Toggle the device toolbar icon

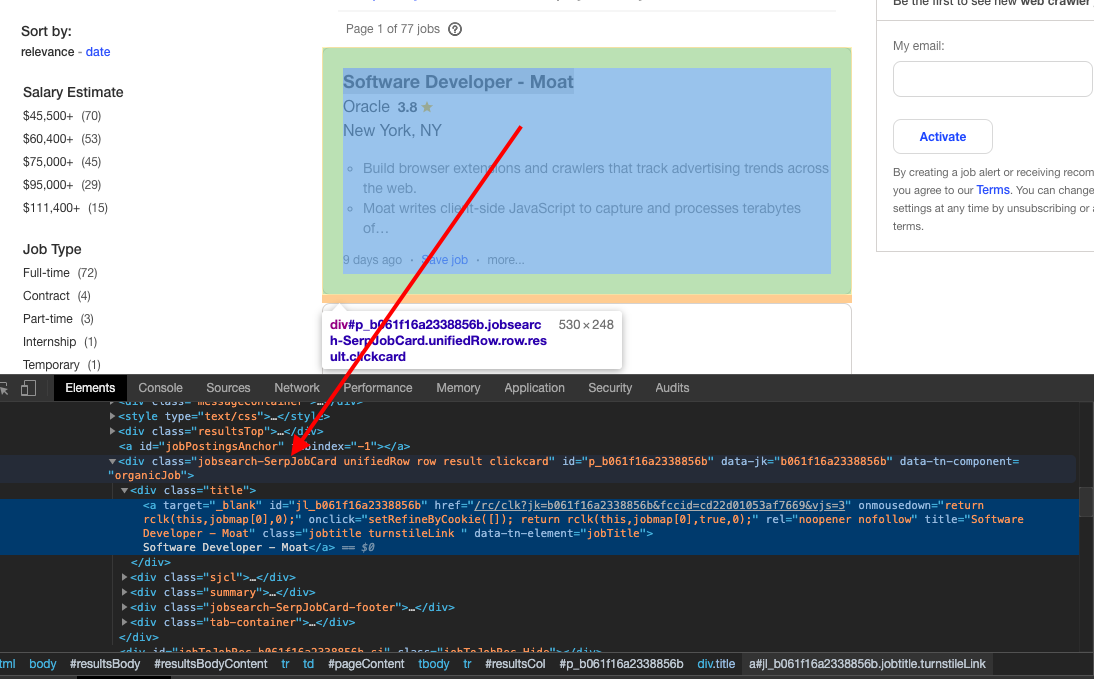[27, 387]
